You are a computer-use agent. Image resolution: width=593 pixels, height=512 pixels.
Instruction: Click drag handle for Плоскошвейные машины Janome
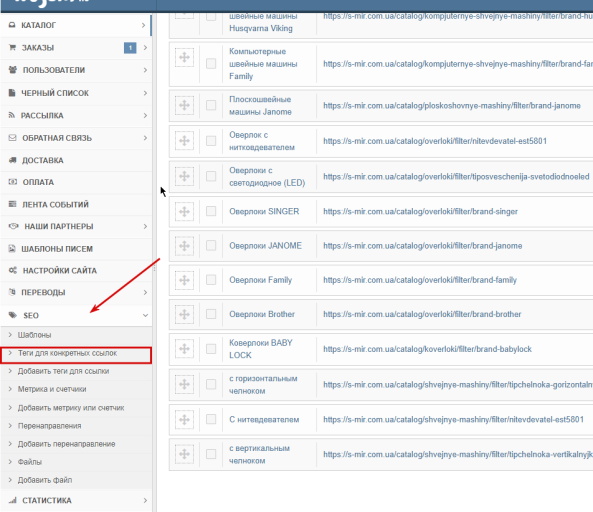tap(184, 105)
